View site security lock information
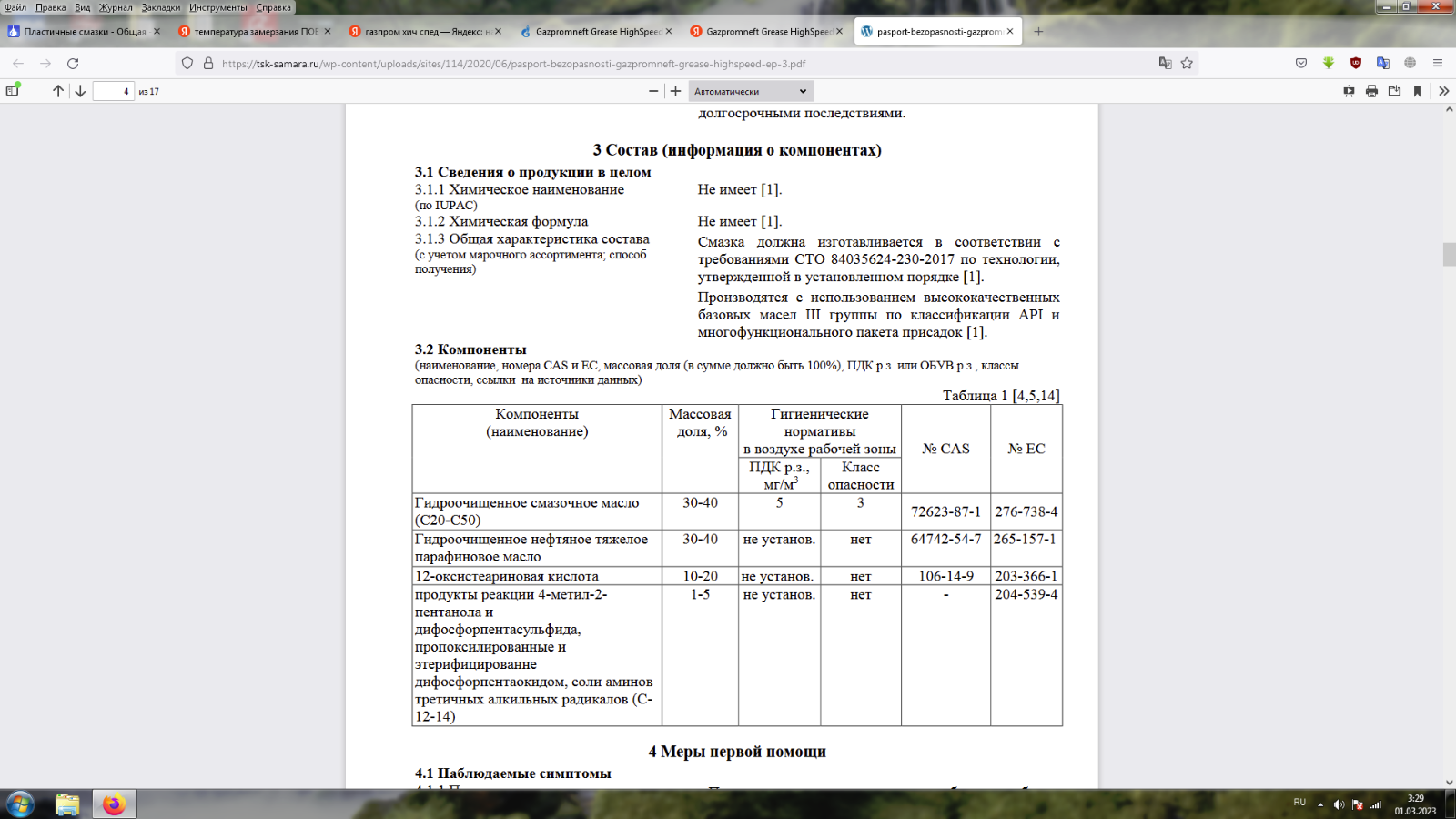 207,64
